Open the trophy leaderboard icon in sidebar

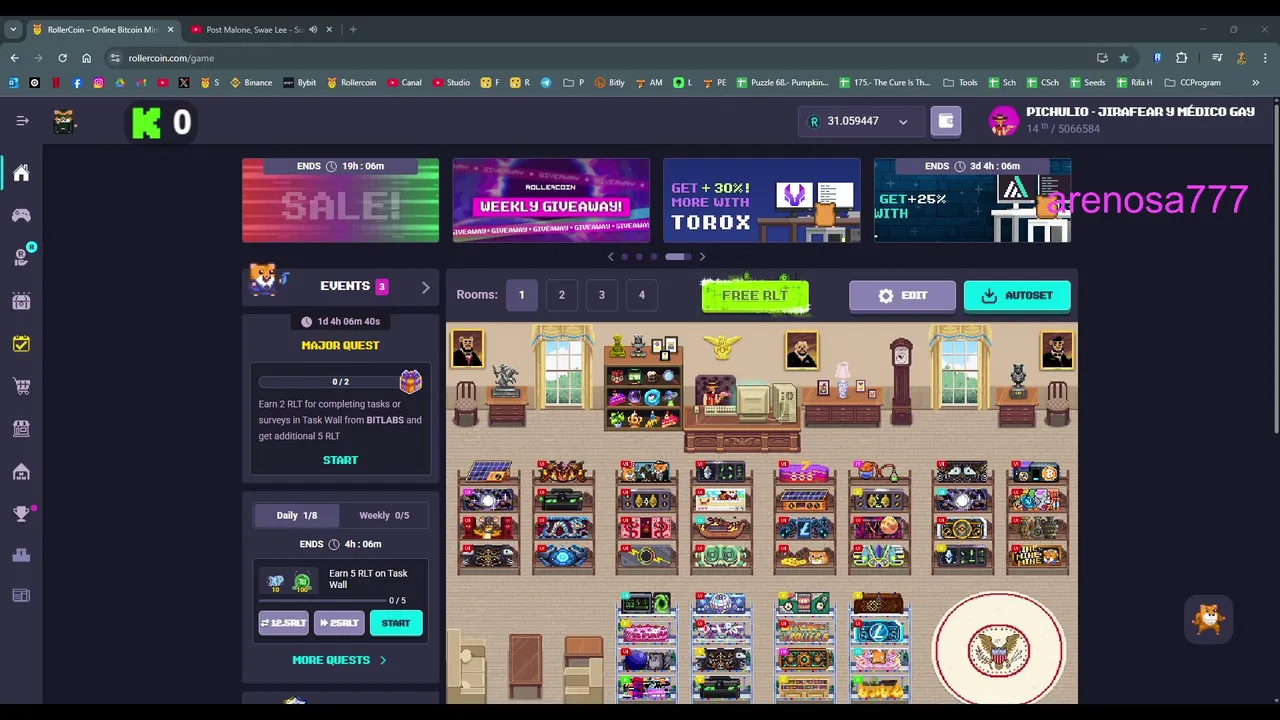click(x=21, y=514)
